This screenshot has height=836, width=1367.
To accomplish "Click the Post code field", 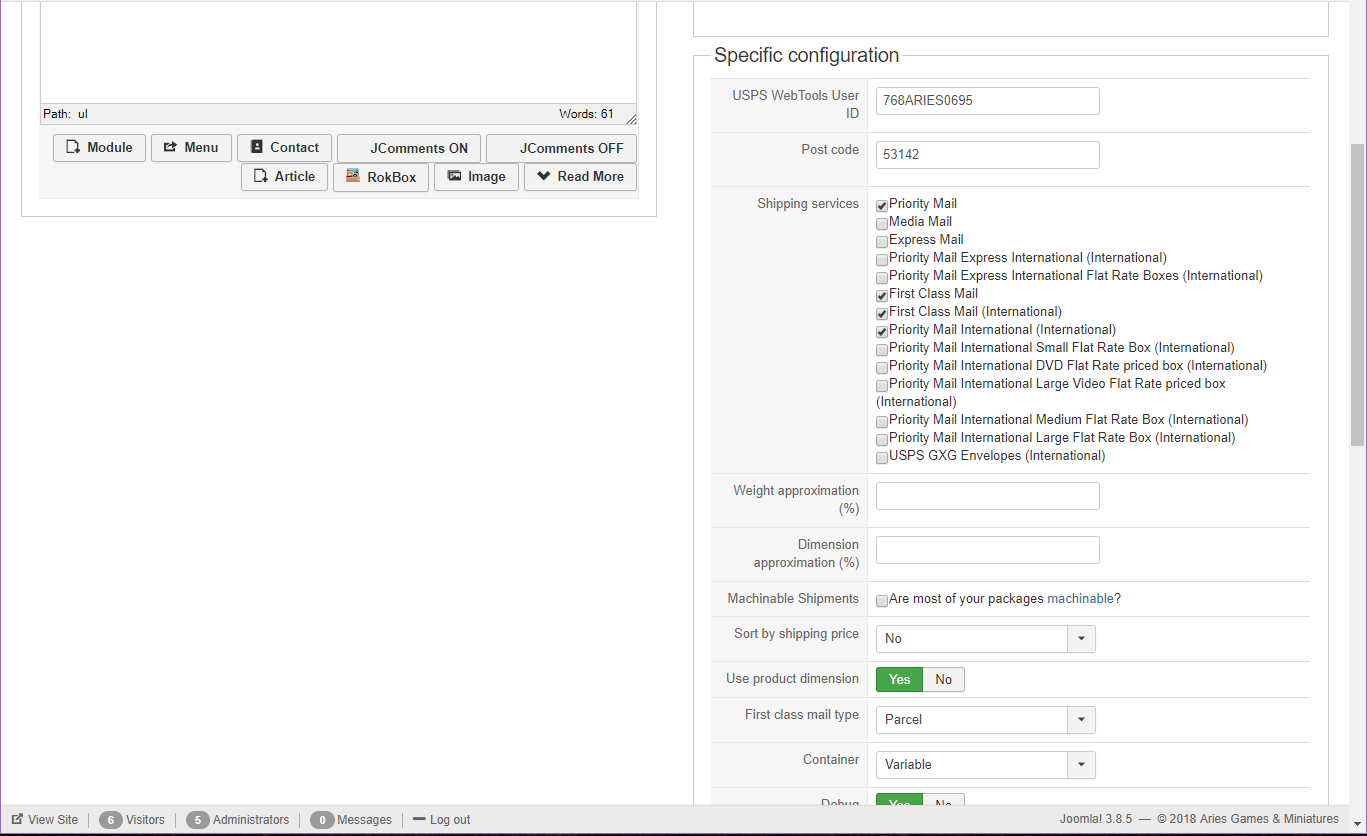I will 987,155.
